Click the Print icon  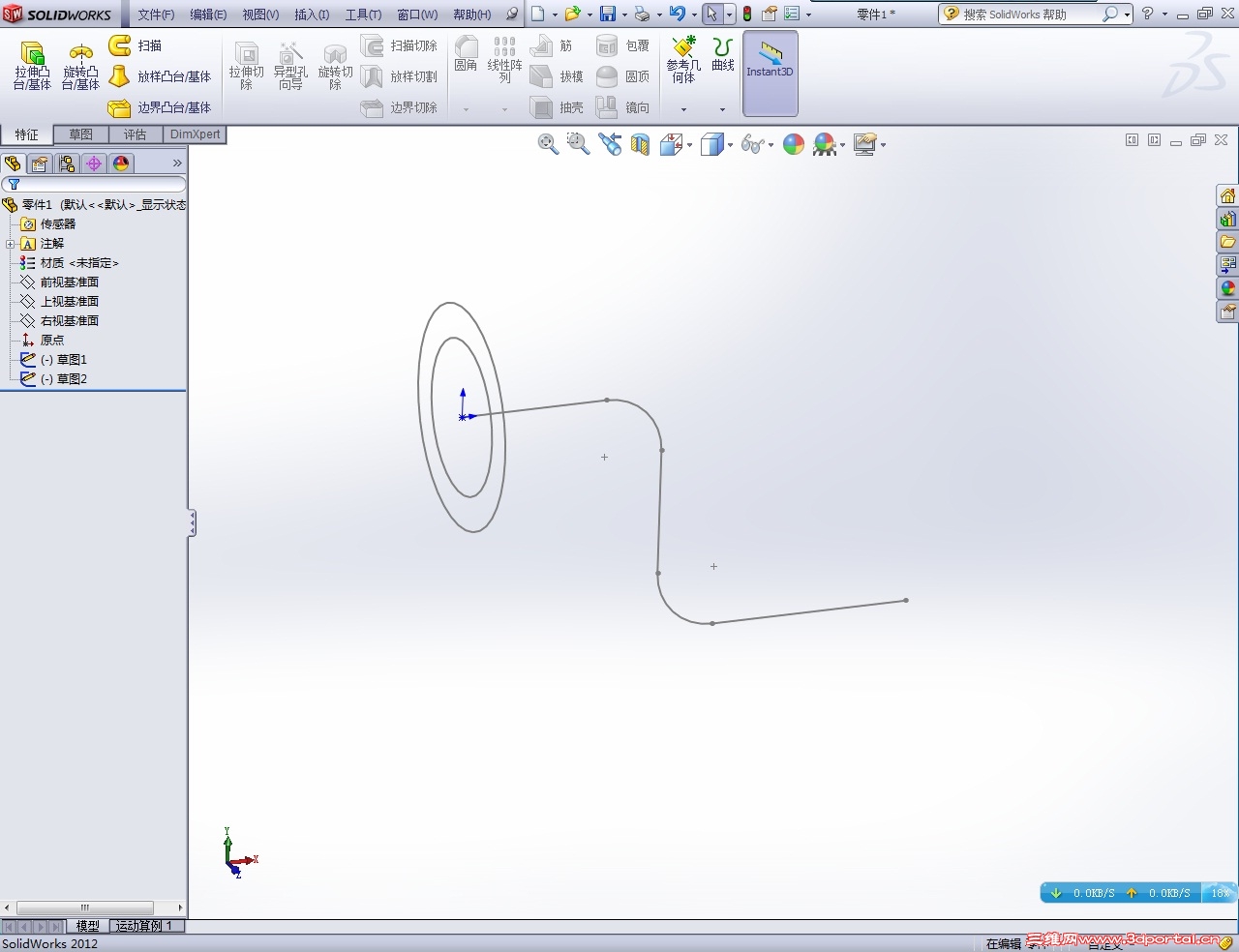(642, 14)
